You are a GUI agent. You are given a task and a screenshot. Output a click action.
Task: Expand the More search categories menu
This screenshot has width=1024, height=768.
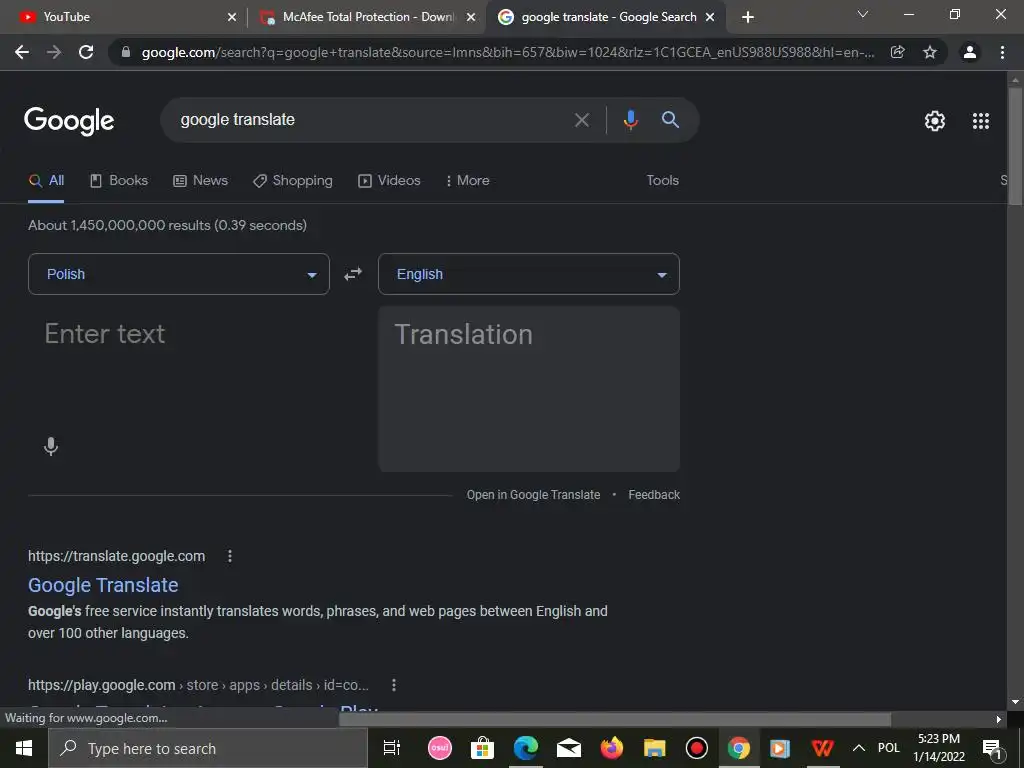468,180
